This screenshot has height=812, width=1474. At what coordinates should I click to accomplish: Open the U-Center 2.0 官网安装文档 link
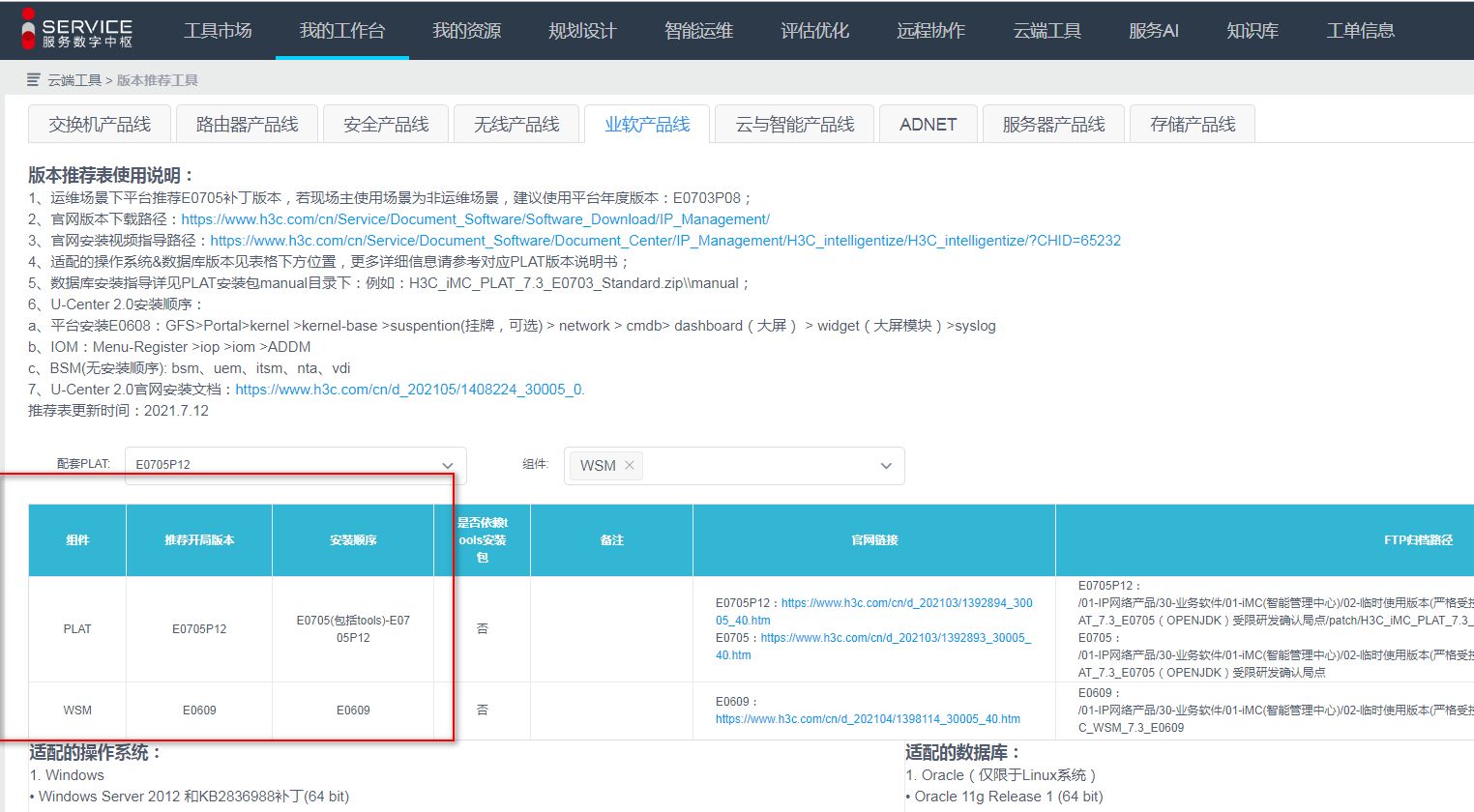(410, 390)
